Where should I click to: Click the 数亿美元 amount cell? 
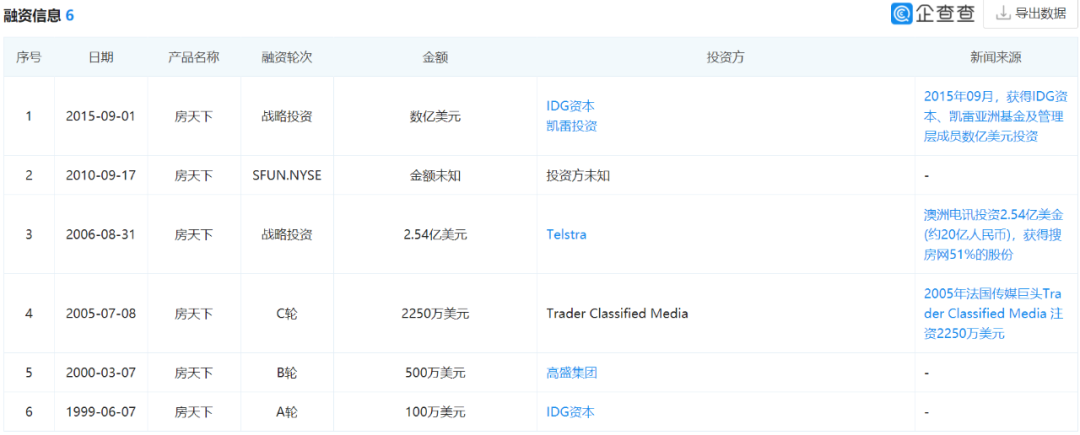pos(435,116)
